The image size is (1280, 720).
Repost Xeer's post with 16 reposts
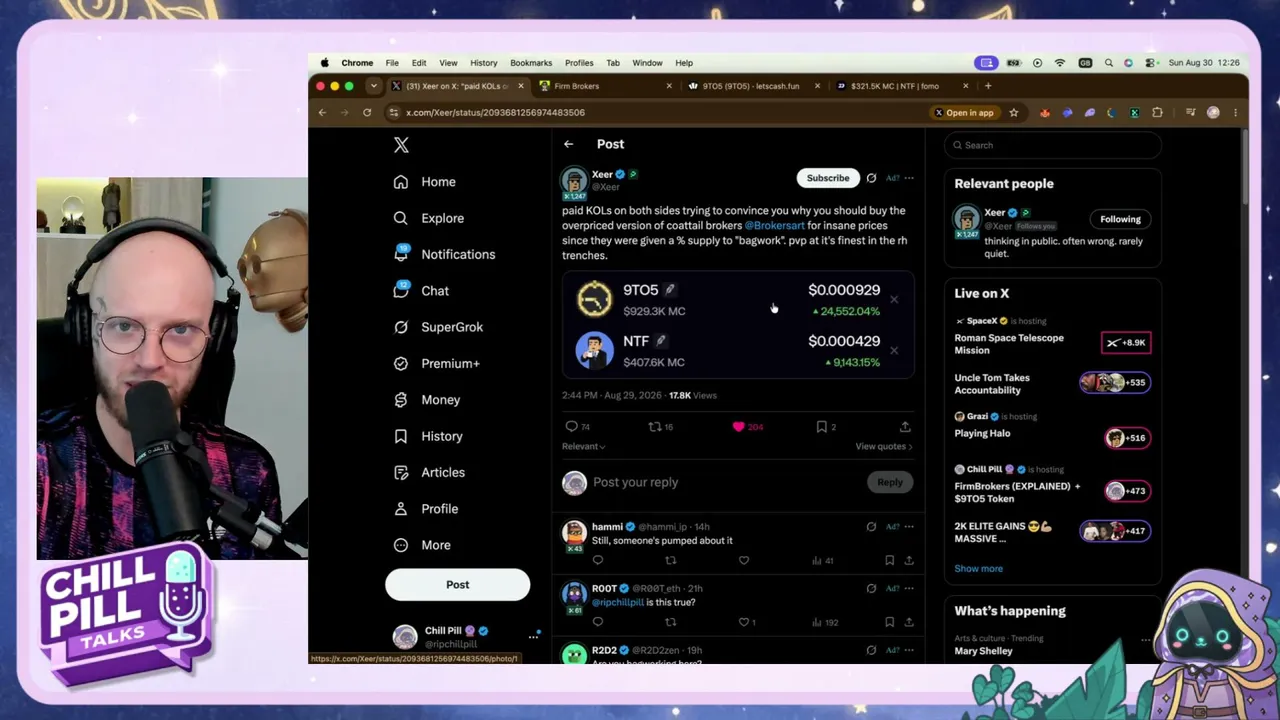[x=661, y=427]
